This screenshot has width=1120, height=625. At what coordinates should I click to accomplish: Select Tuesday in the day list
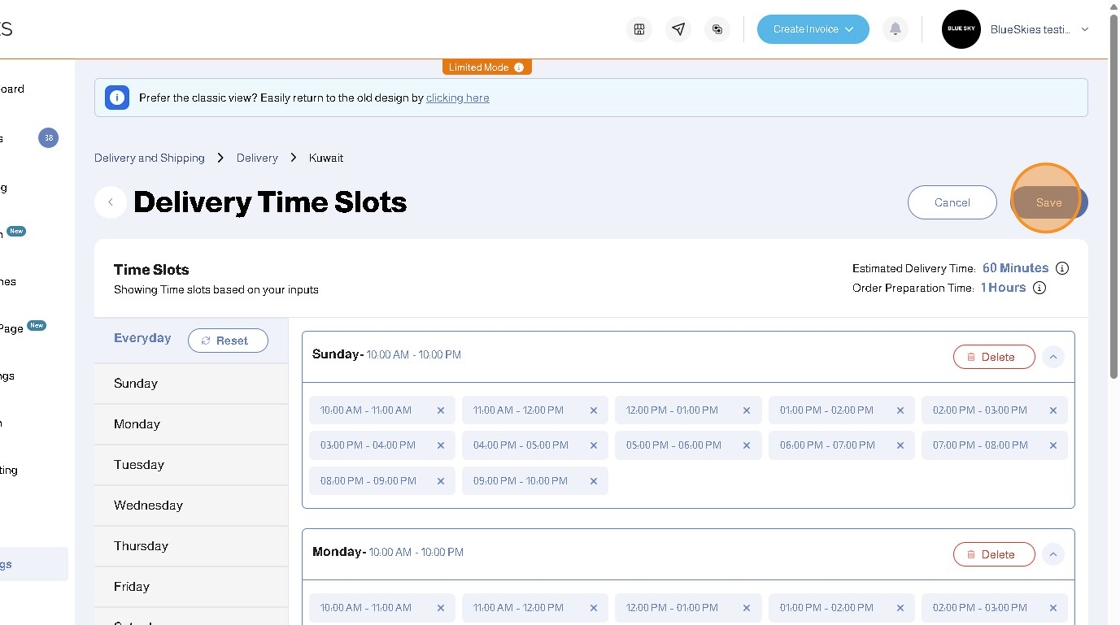191,465
